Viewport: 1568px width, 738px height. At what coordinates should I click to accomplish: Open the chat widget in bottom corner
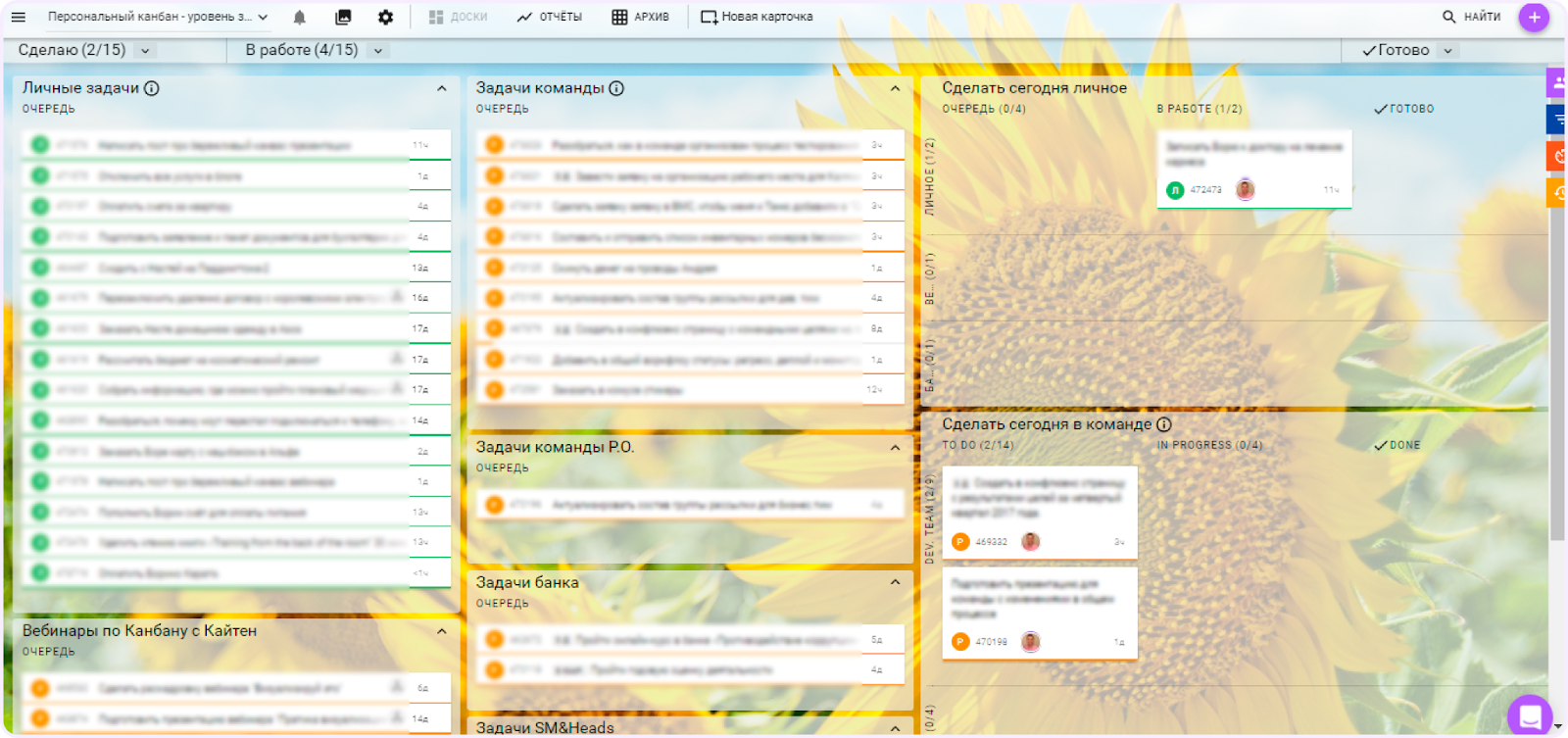[x=1529, y=715]
